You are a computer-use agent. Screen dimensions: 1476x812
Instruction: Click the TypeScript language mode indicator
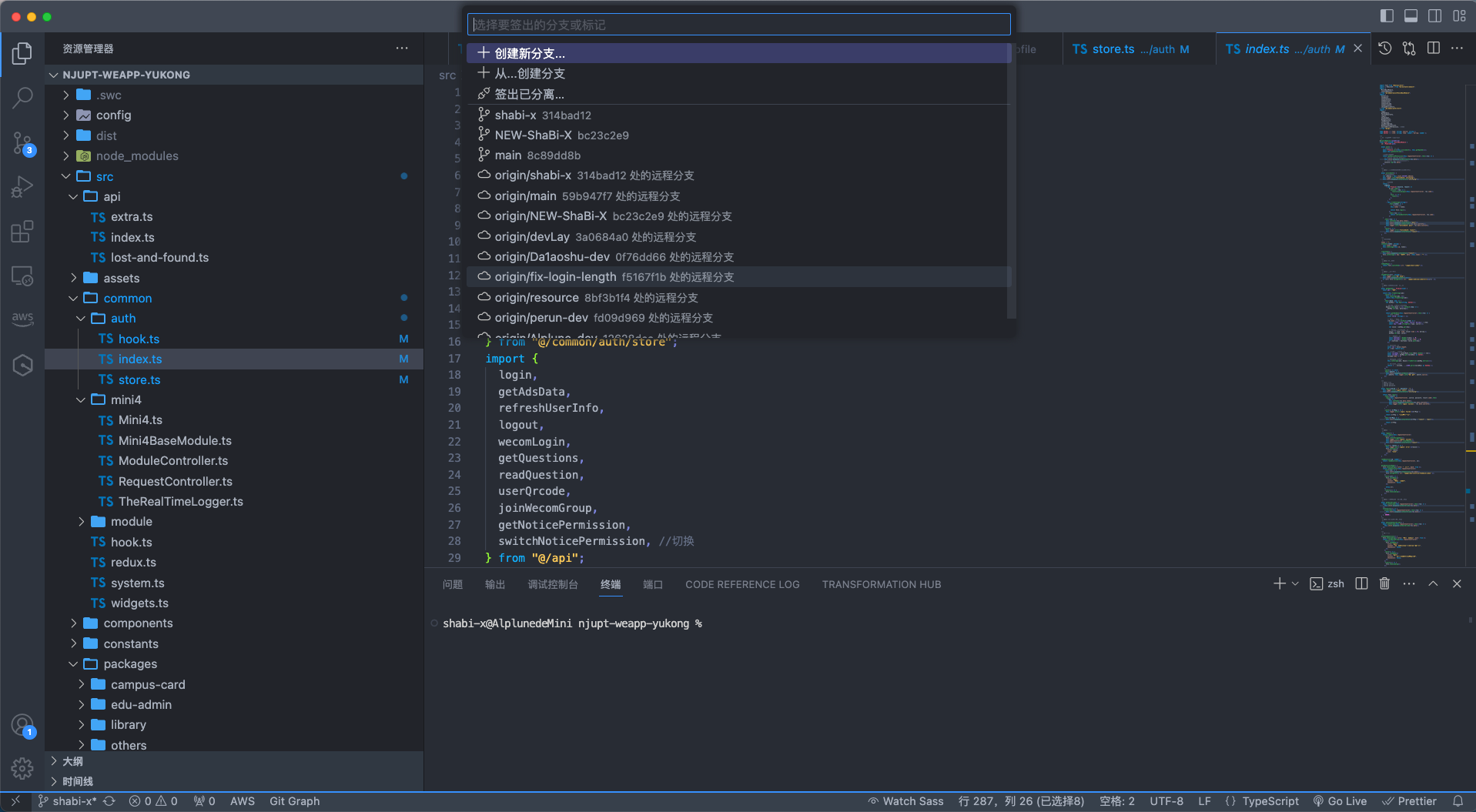pyautogui.click(x=1270, y=801)
